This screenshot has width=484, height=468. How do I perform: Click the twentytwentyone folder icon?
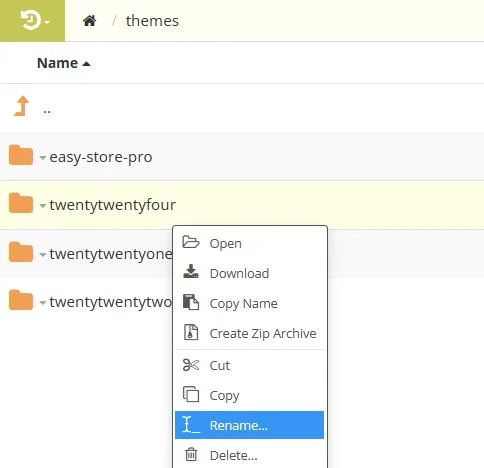(21, 252)
